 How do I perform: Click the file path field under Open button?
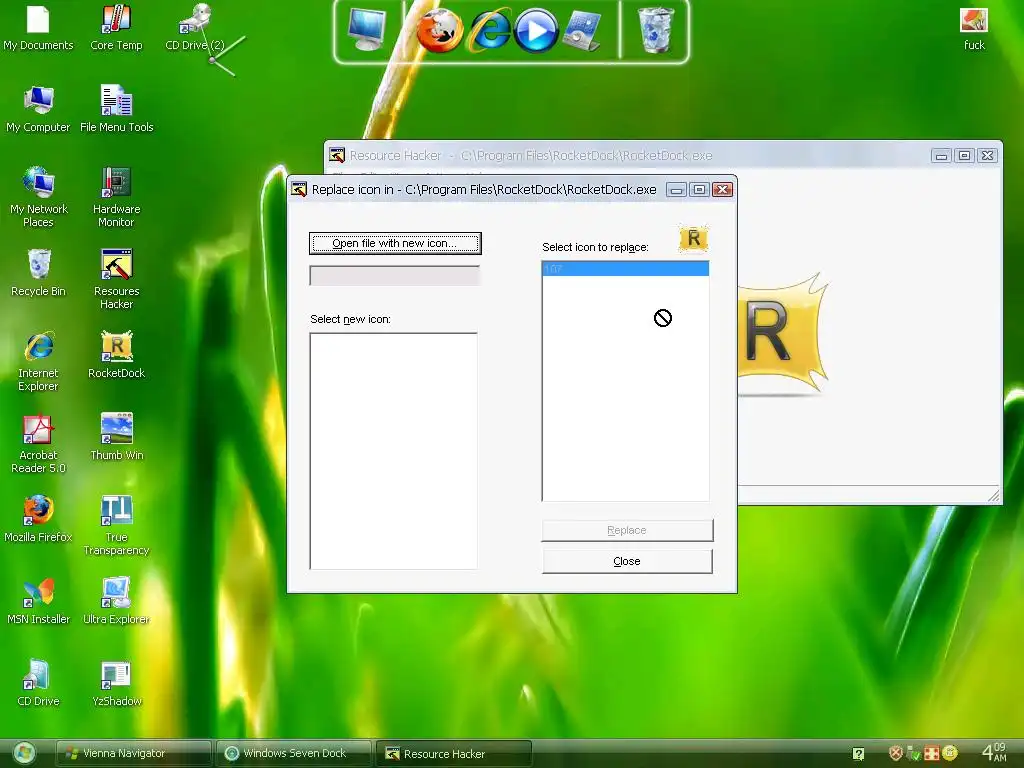(394, 276)
